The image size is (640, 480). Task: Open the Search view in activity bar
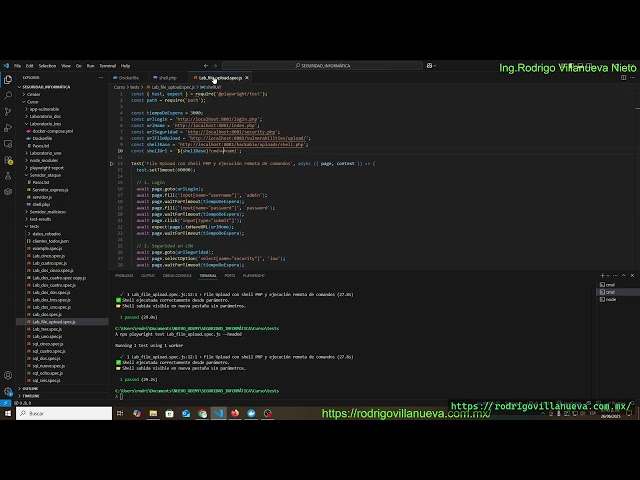(x=8, y=96)
